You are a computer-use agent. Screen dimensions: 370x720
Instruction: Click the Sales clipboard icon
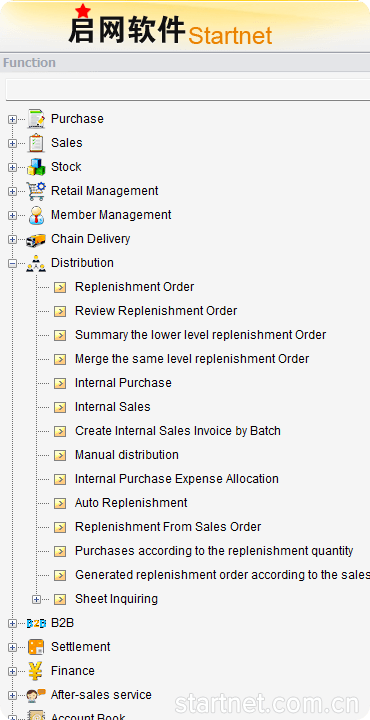(36, 143)
